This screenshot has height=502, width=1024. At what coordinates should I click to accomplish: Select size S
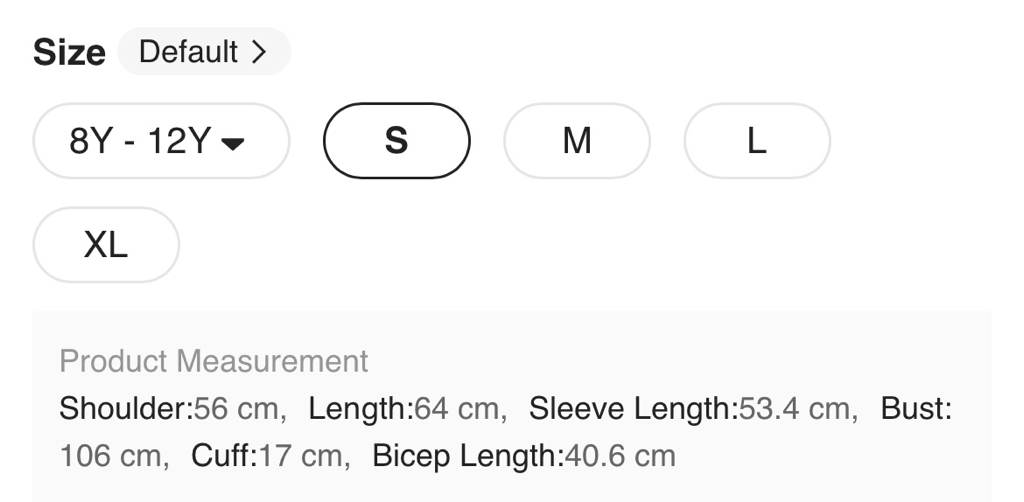tap(396, 141)
